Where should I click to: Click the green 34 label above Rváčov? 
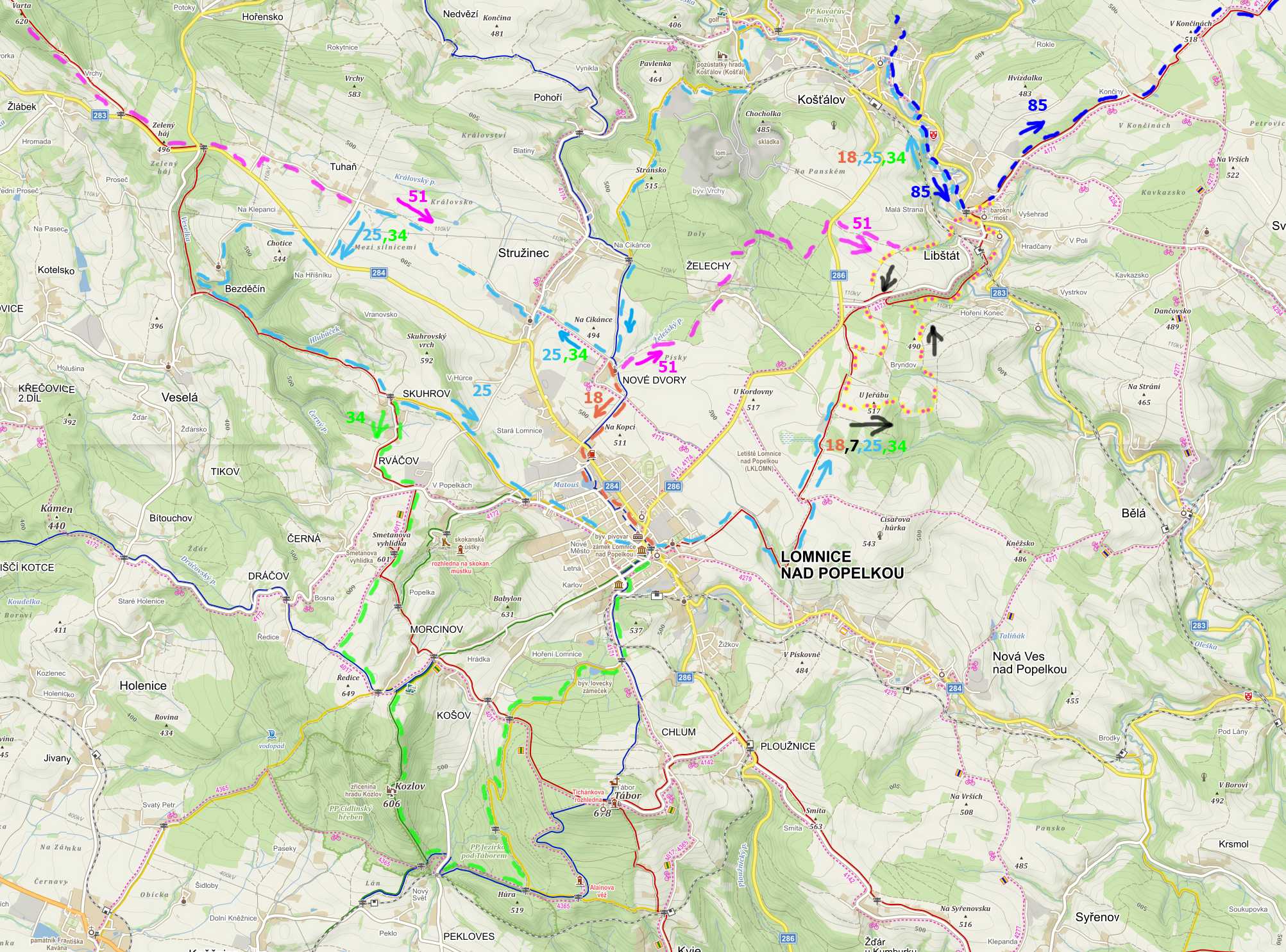pyautogui.click(x=355, y=418)
